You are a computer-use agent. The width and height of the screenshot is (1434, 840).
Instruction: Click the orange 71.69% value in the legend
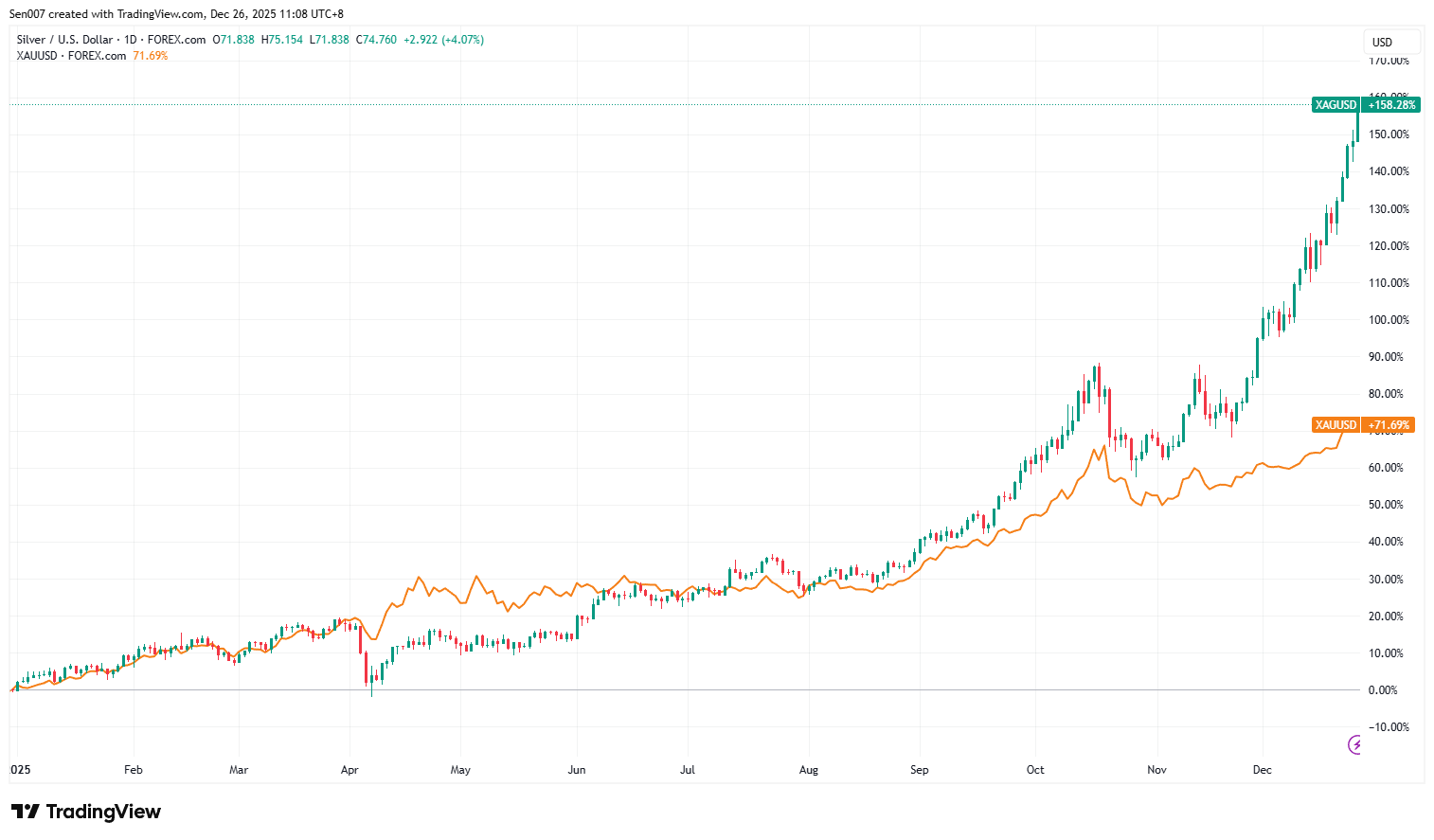[151, 56]
